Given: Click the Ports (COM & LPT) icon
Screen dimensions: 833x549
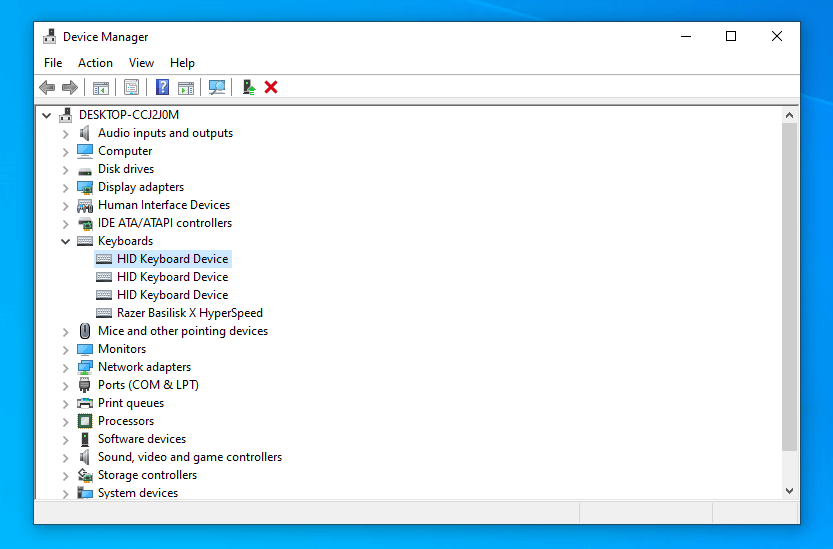Looking at the screenshot, I should 84,385.
